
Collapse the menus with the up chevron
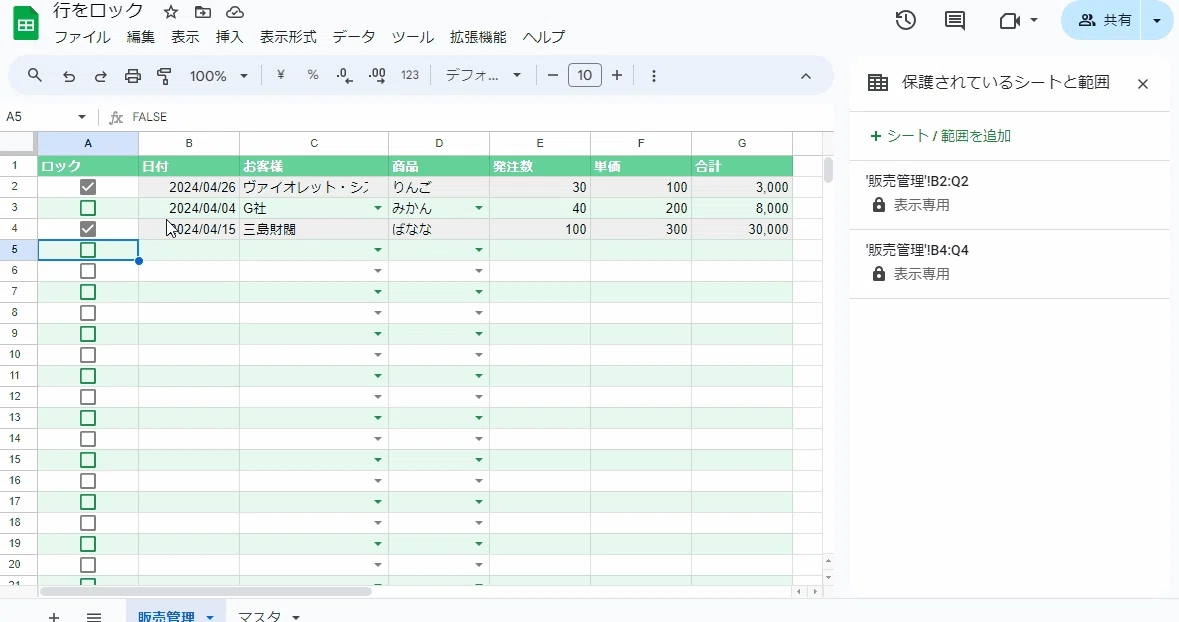click(x=805, y=76)
